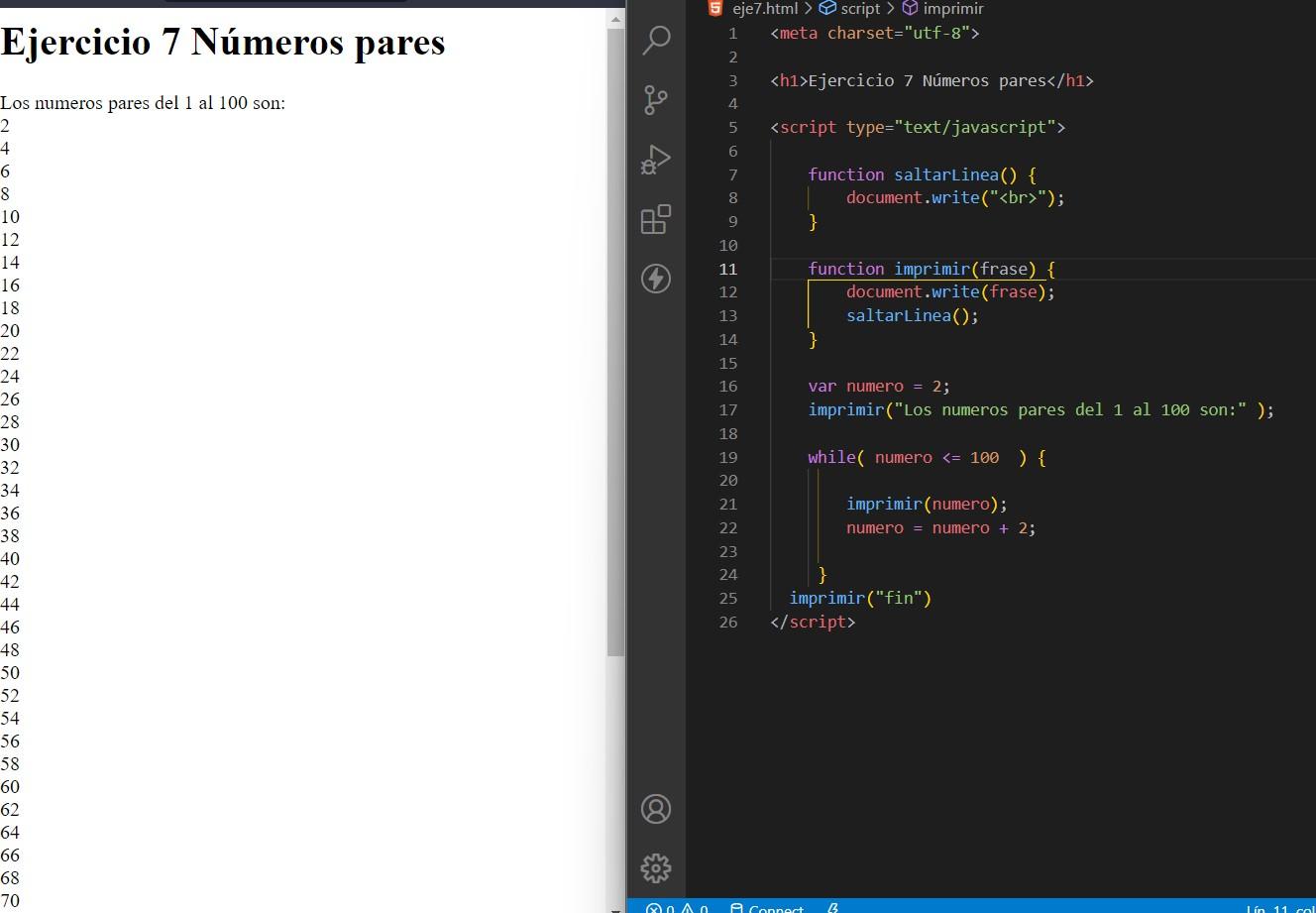
Task: Click the browser page scrollbar thumb
Action: (x=615, y=342)
